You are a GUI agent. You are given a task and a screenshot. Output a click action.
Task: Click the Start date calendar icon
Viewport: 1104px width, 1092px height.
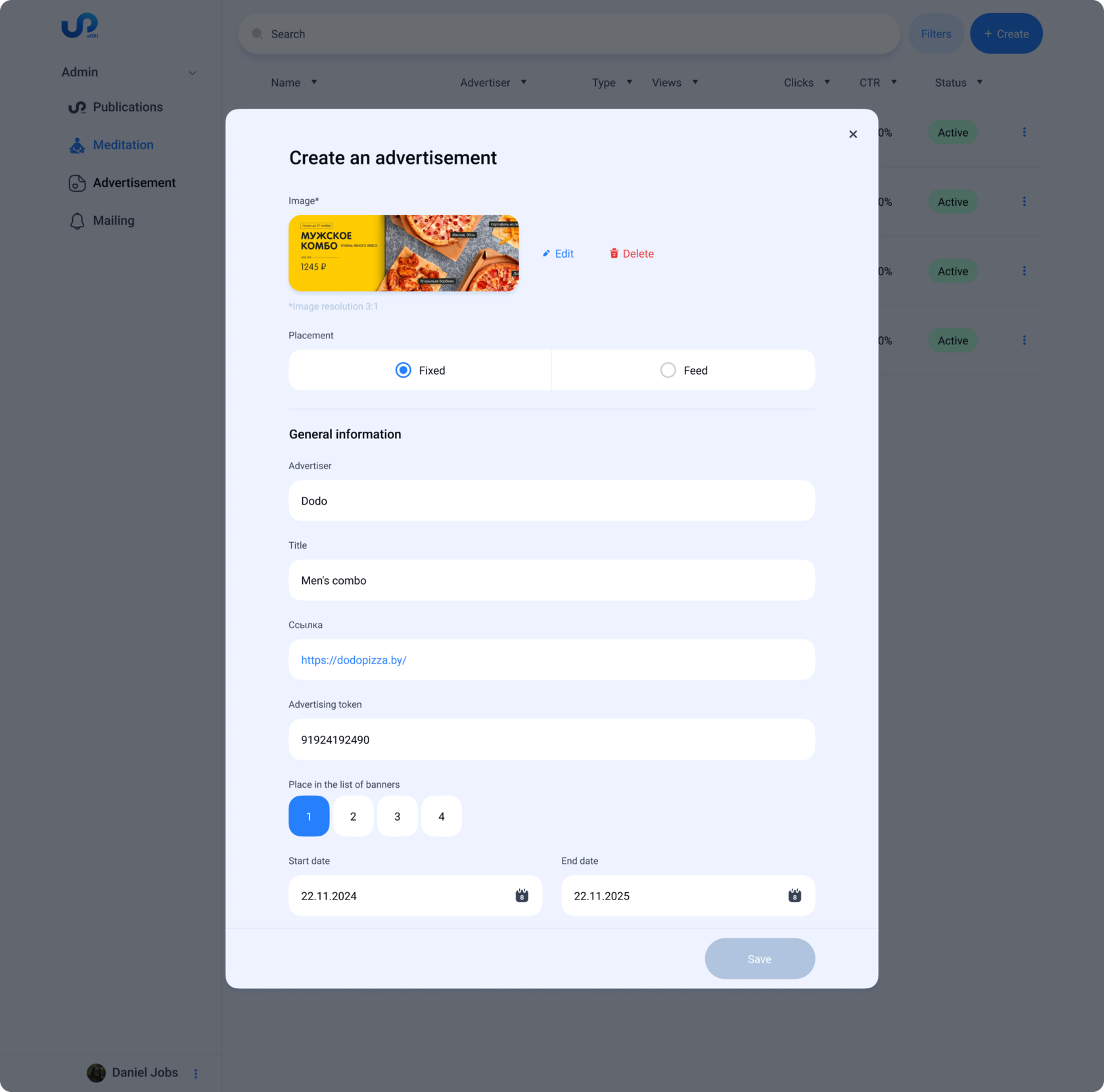click(522, 896)
